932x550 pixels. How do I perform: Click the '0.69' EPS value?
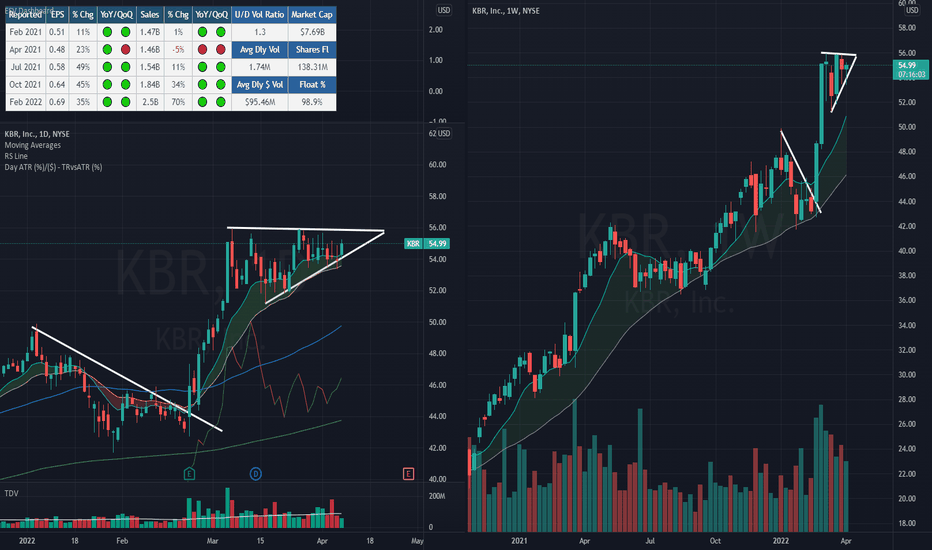point(58,102)
